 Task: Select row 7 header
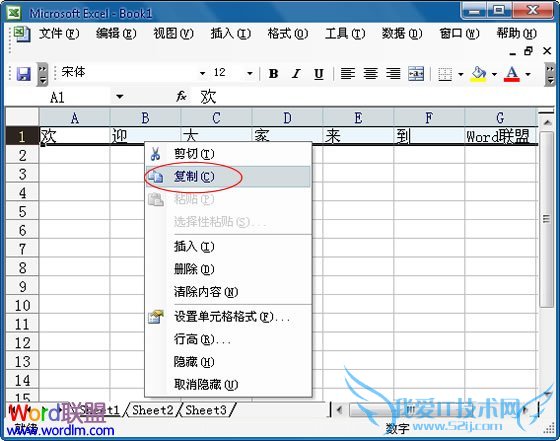coord(22,249)
